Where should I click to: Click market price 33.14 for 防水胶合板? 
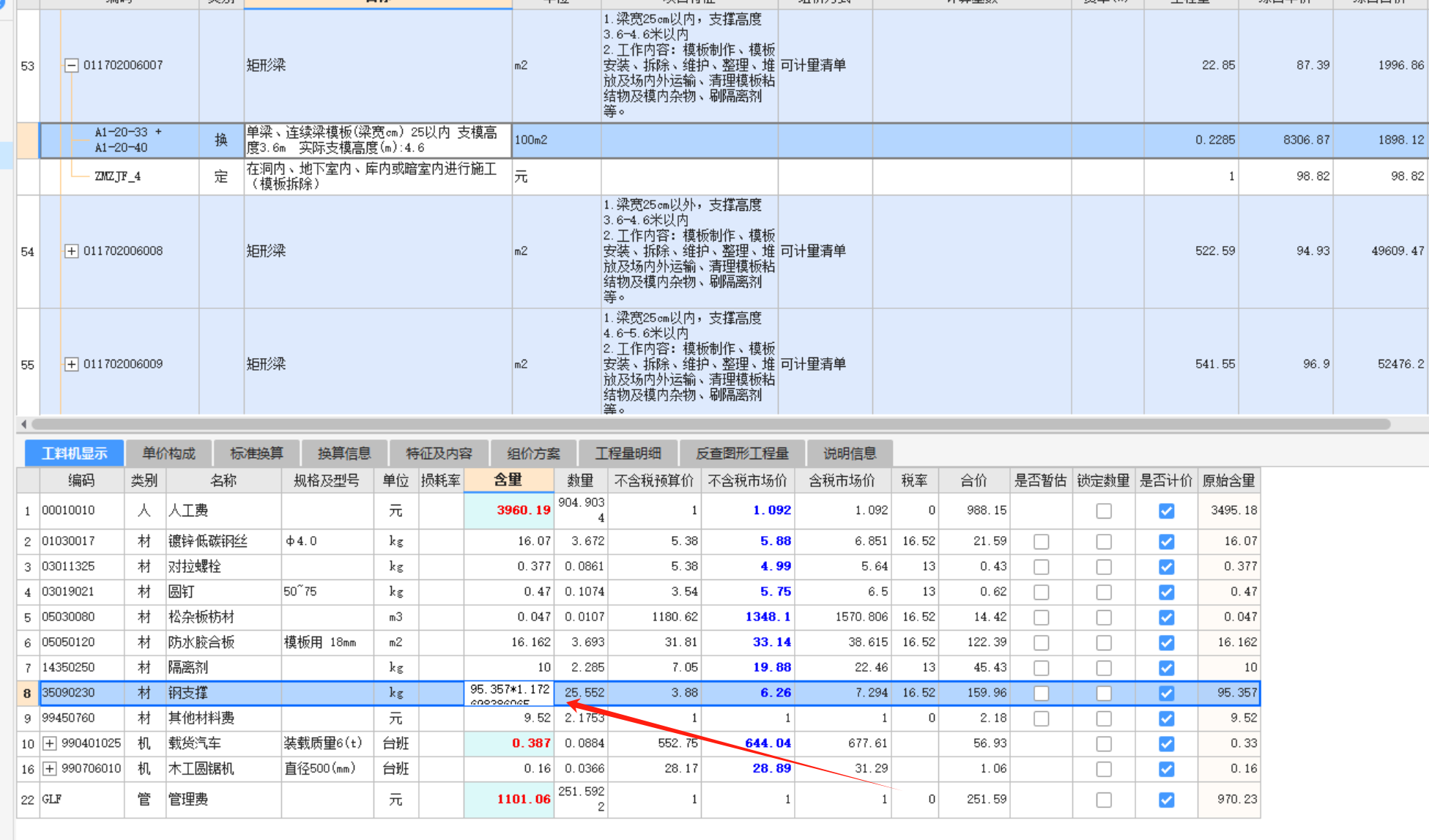pyautogui.click(x=771, y=642)
